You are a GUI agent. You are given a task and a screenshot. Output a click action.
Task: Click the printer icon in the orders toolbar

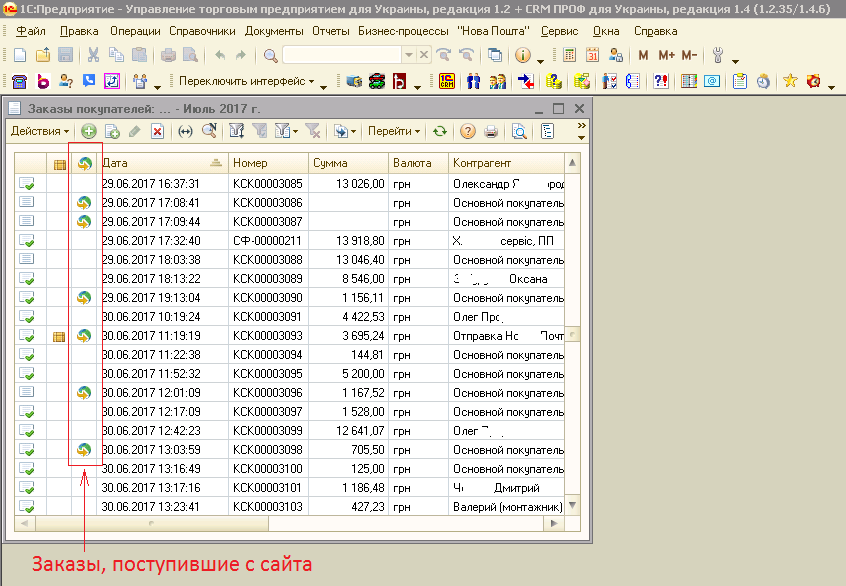pos(491,131)
